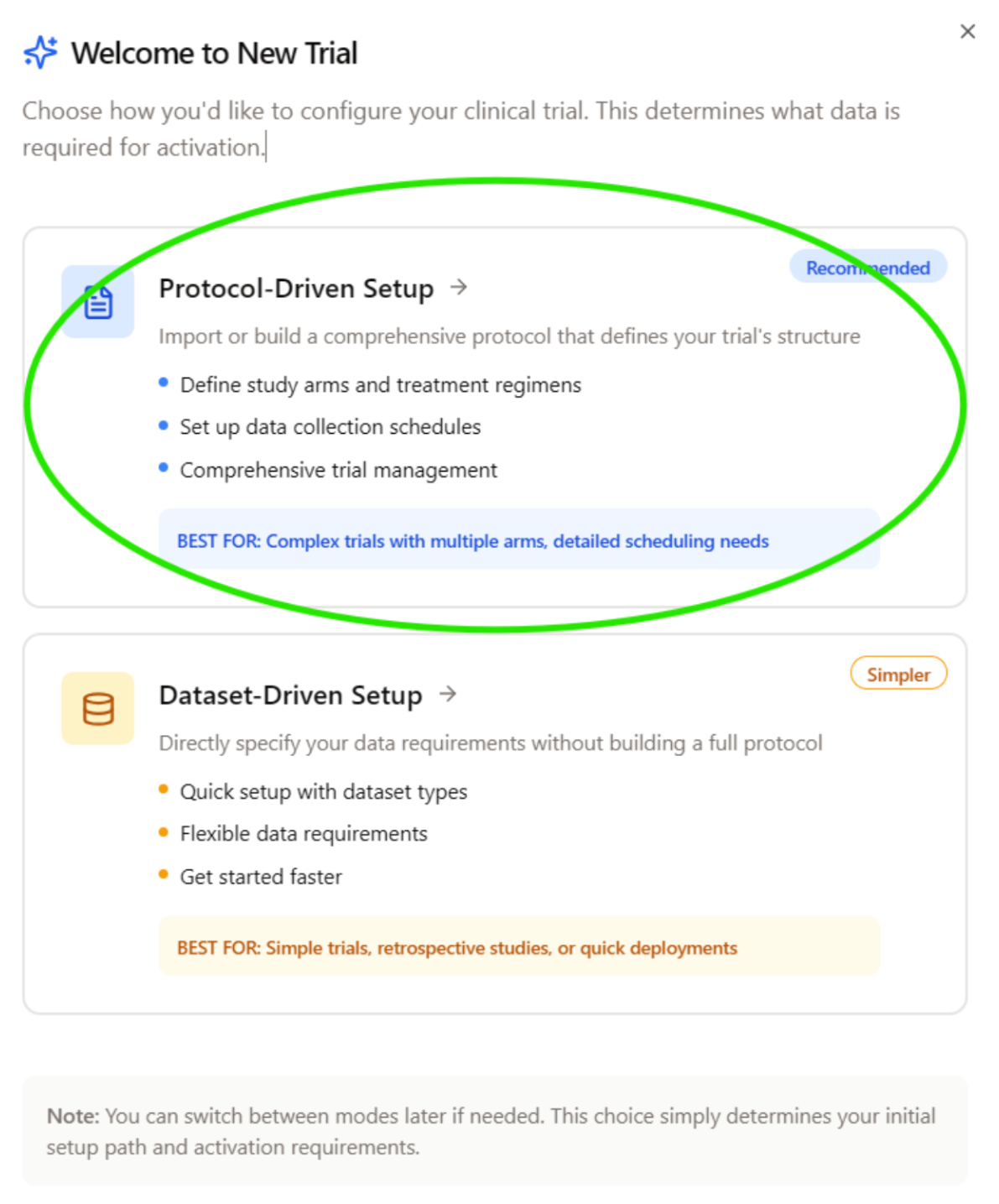999x1204 pixels.
Task: Select the blue document icon for Protocol-Driven Setup
Action: [x=97, y=303]
